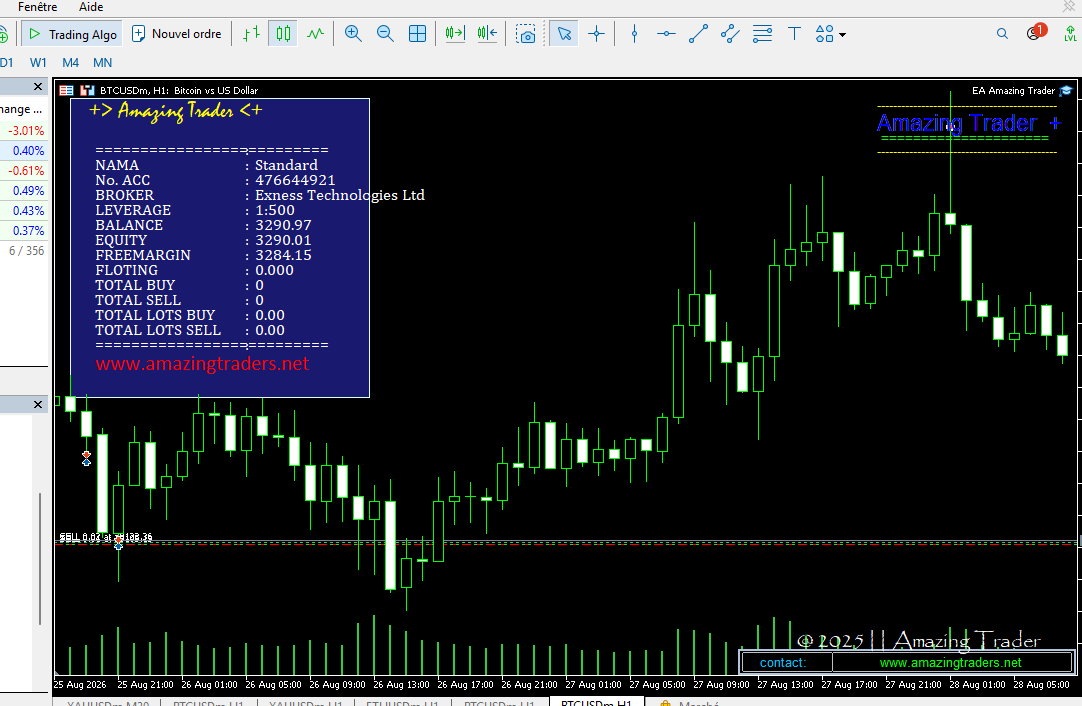1082x706 pixels.
Task: Close the upper left side panel
Action: tap(38, 87)
